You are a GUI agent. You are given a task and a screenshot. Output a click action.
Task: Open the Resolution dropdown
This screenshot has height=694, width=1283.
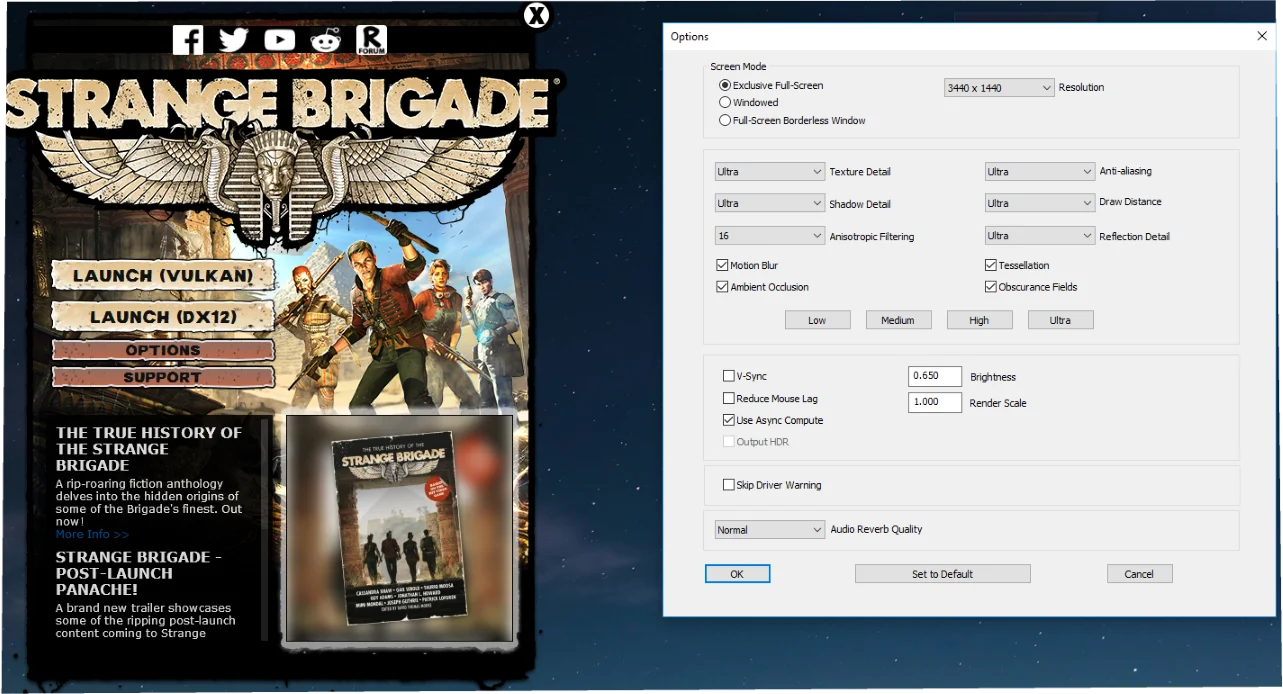point(999,88)
